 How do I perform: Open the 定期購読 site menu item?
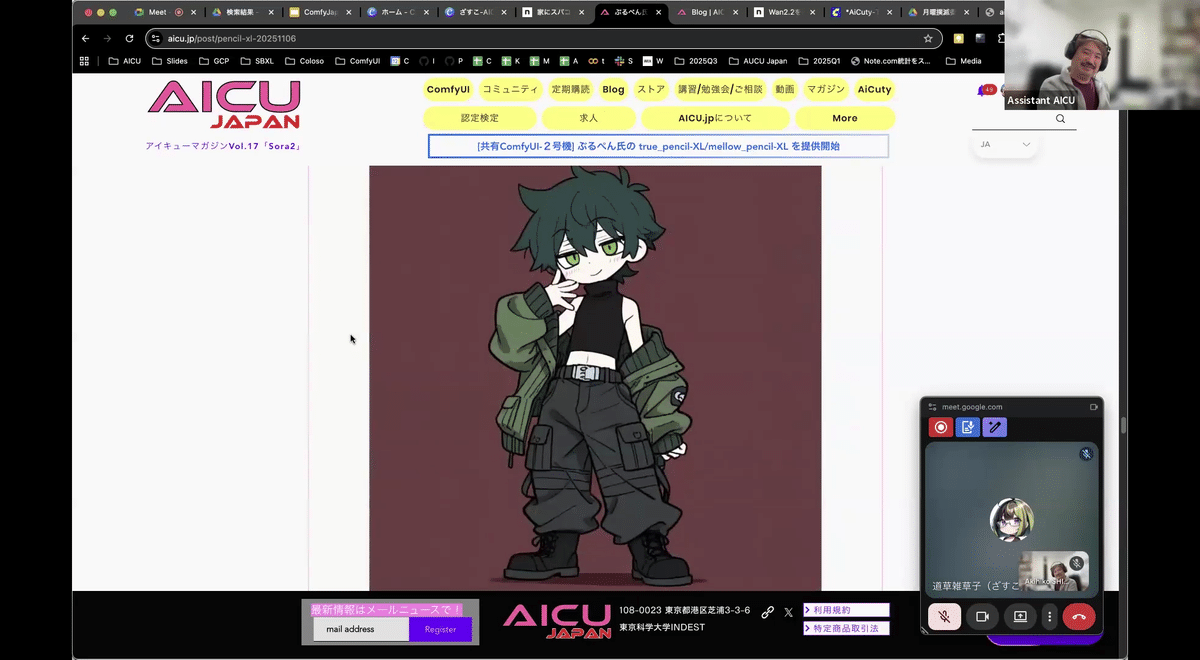coord(571,89)
